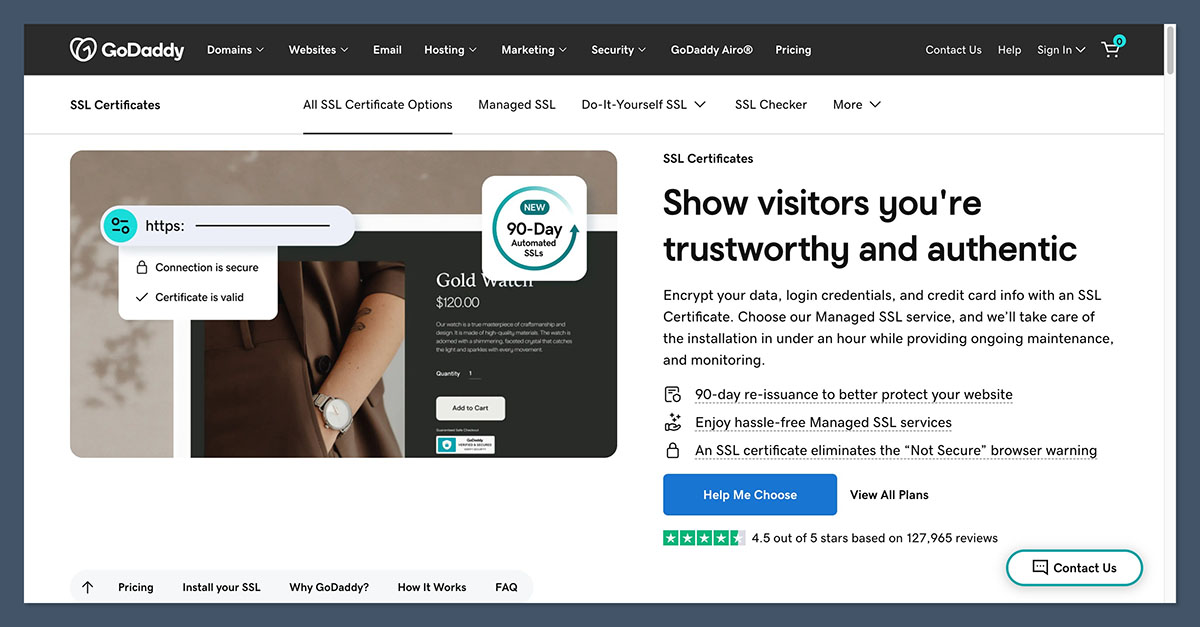Jump to How It Works section
This screenshot has height=627, width=1200.
click(x=432, y=587)
